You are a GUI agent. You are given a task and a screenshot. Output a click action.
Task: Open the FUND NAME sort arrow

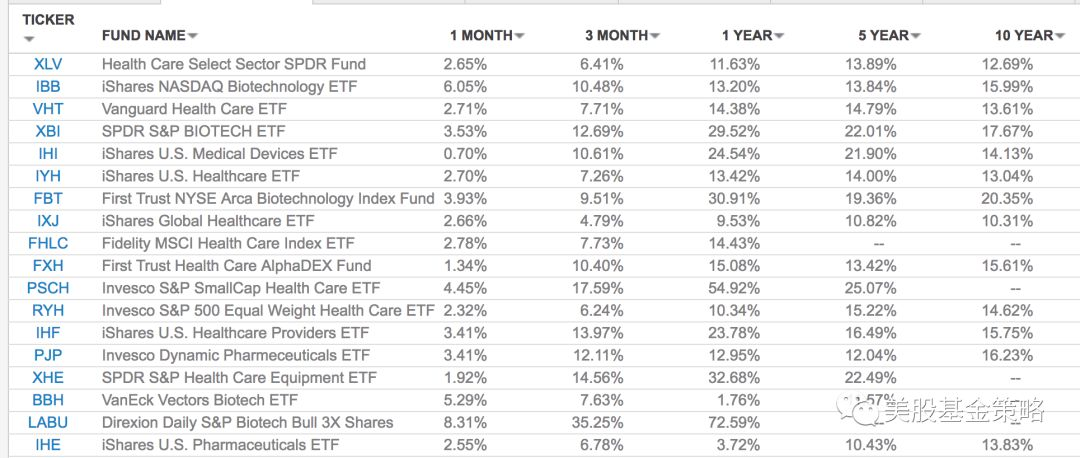pos(193,36)
